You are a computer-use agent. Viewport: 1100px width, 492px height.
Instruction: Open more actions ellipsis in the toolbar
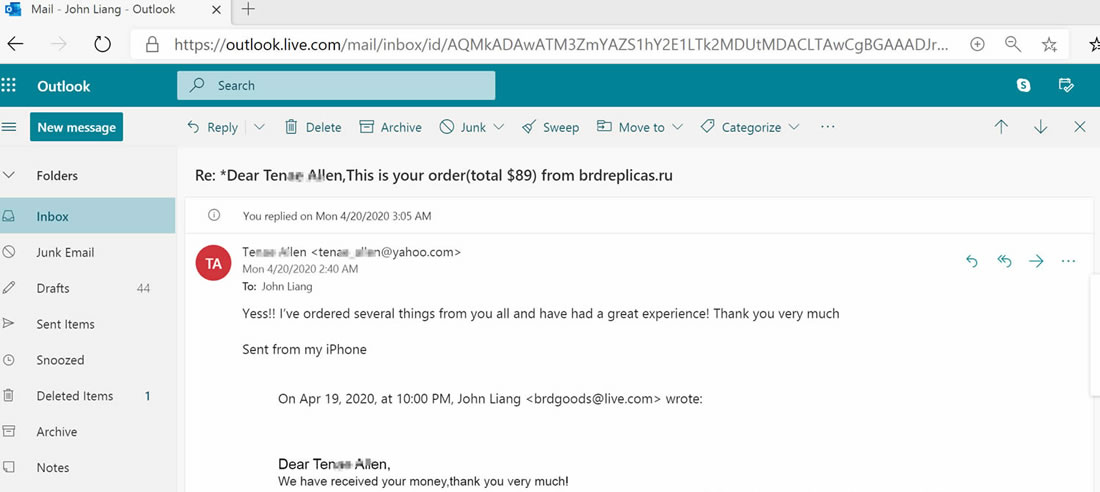tap(827, 127)
